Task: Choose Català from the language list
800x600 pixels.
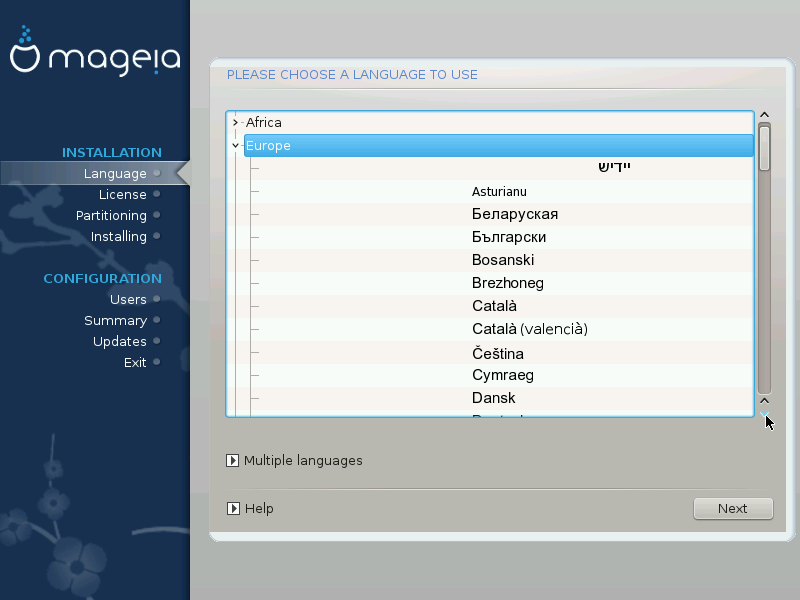Action: click(494, 306)
